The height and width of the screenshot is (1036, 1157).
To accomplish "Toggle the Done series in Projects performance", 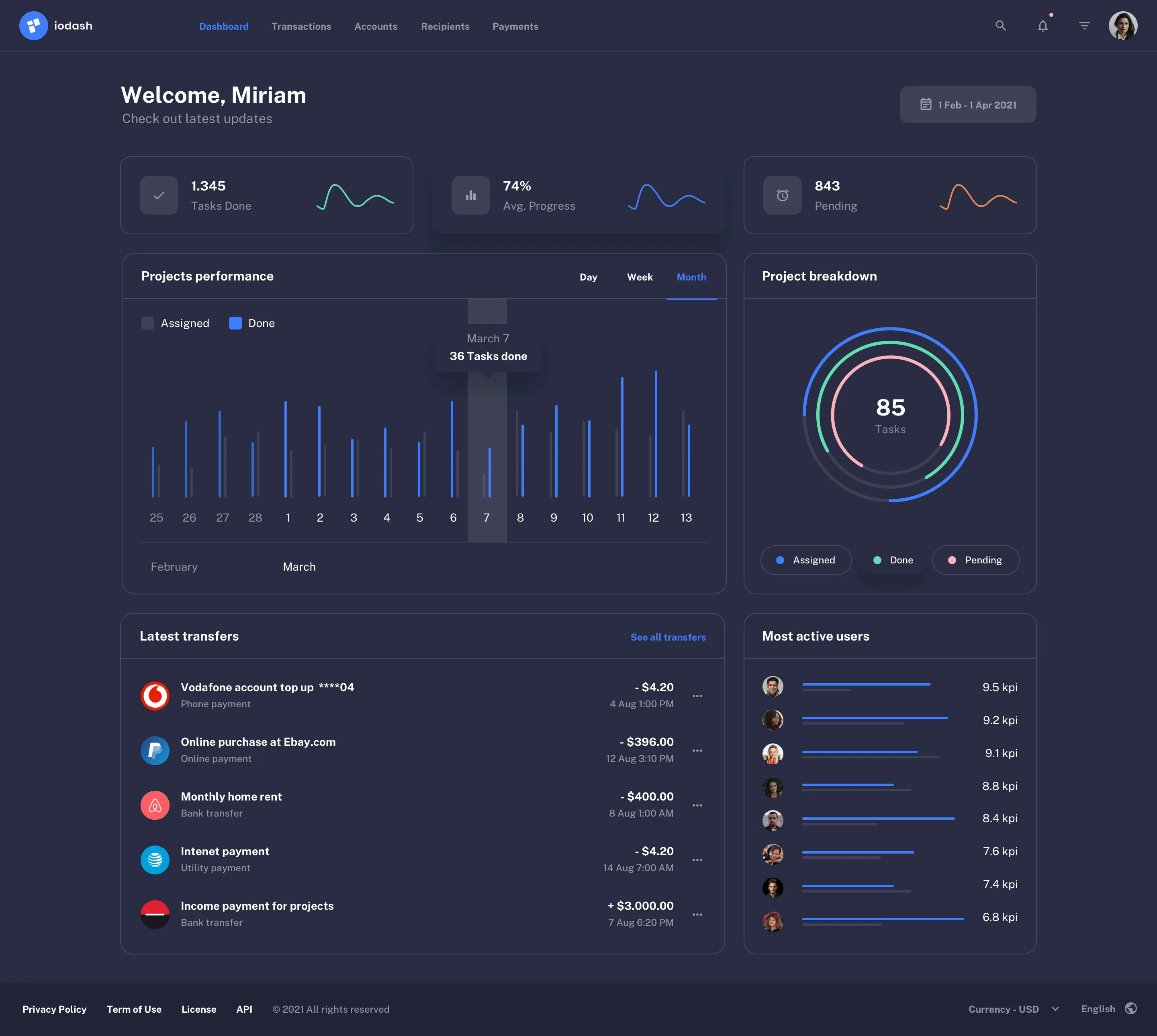I will pyautogui.click(x=251, y=323).
